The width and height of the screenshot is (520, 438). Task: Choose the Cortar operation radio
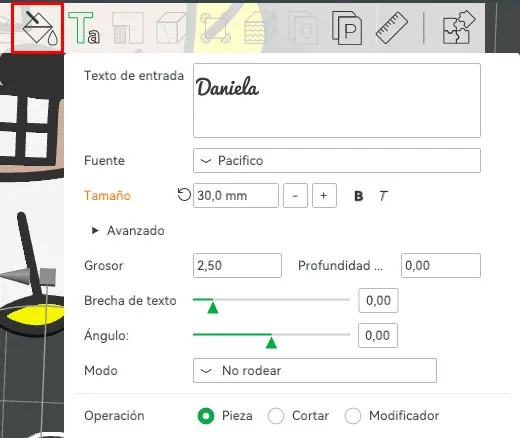276,416
